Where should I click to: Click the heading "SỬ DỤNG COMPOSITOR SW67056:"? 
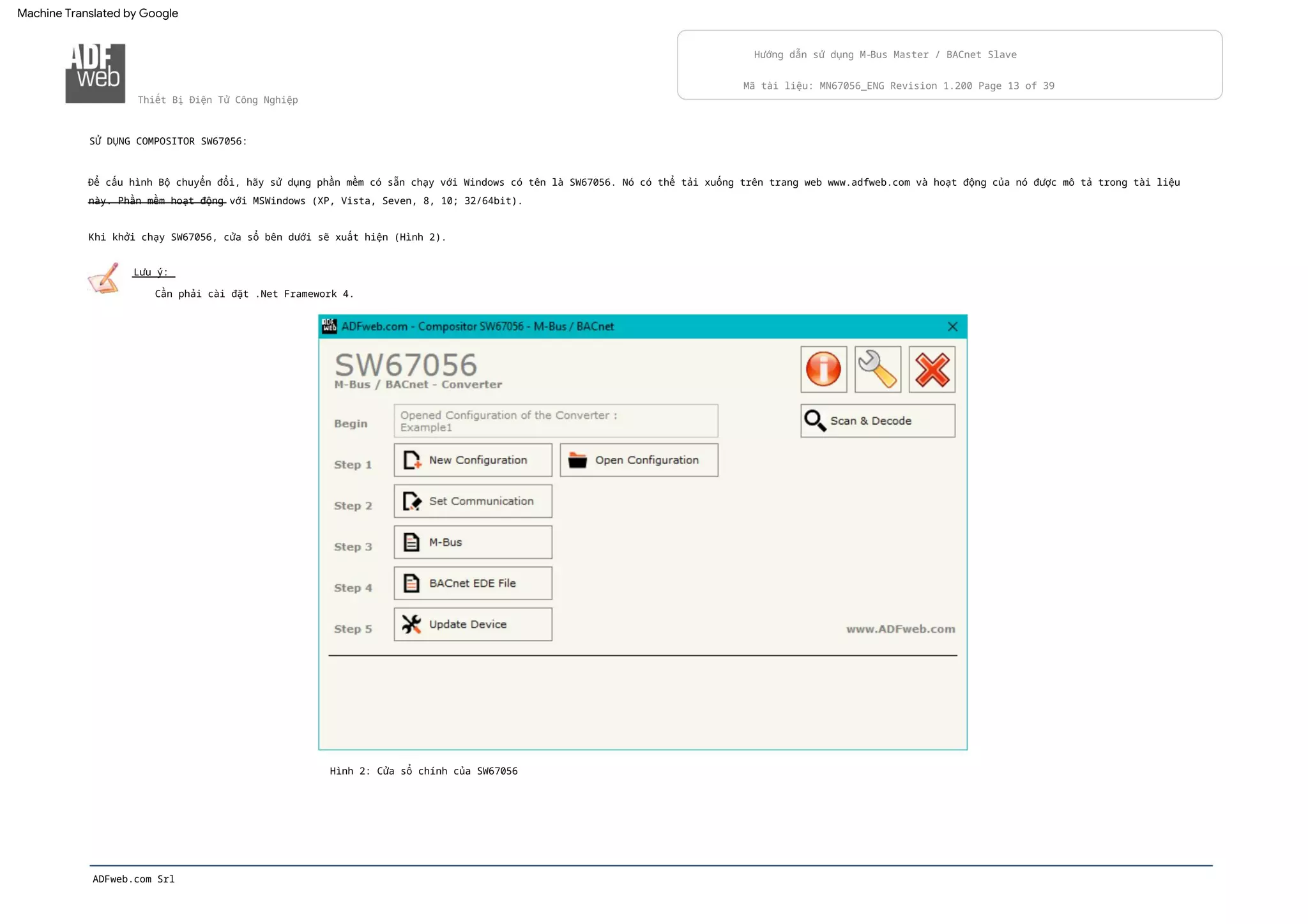[x=168, y=141]
